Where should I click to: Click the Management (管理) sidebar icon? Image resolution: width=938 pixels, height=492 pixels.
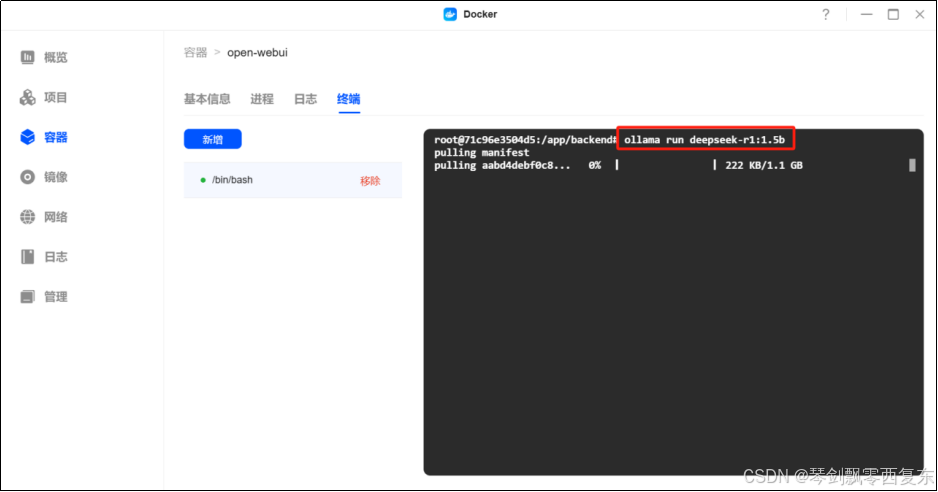pyautogui.click(x=28, y=297)
